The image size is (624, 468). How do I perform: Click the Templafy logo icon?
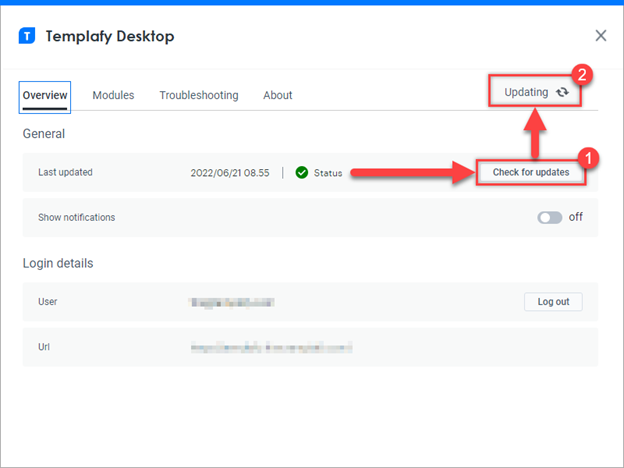tap(28, 36)
